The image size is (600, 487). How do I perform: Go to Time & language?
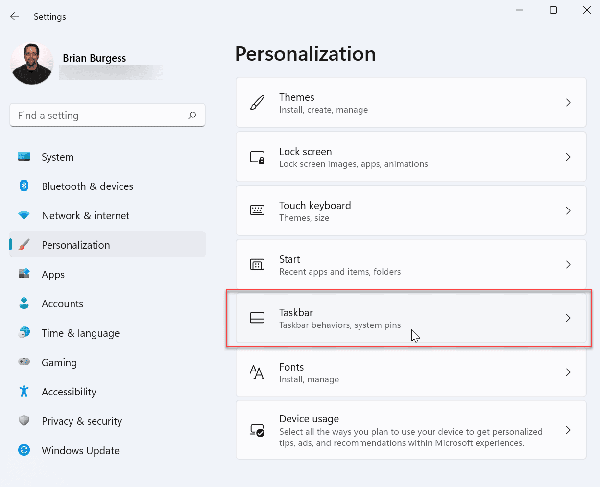(x=107, y=333)
